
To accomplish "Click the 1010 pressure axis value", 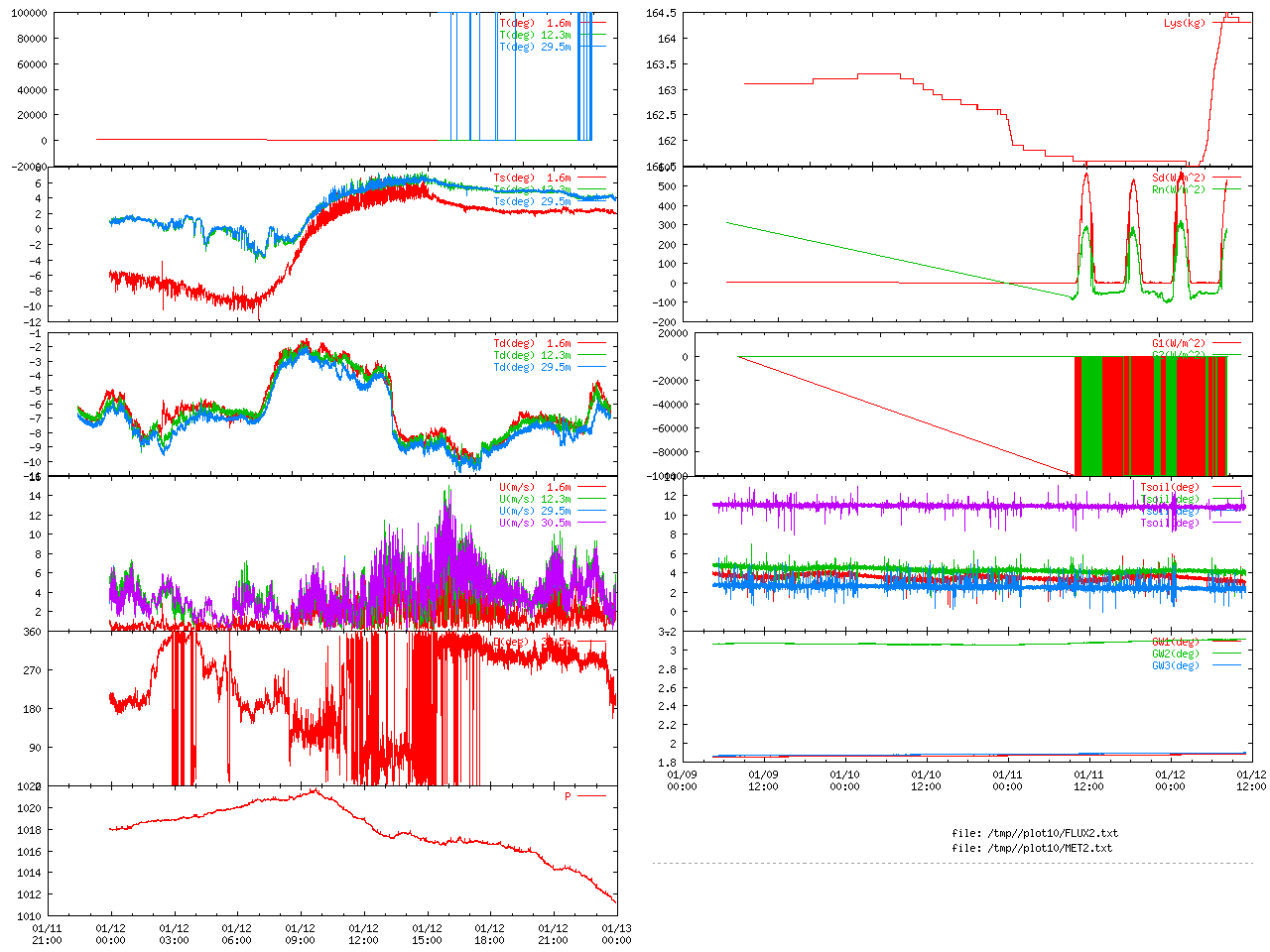I will [x=30, y=917].
